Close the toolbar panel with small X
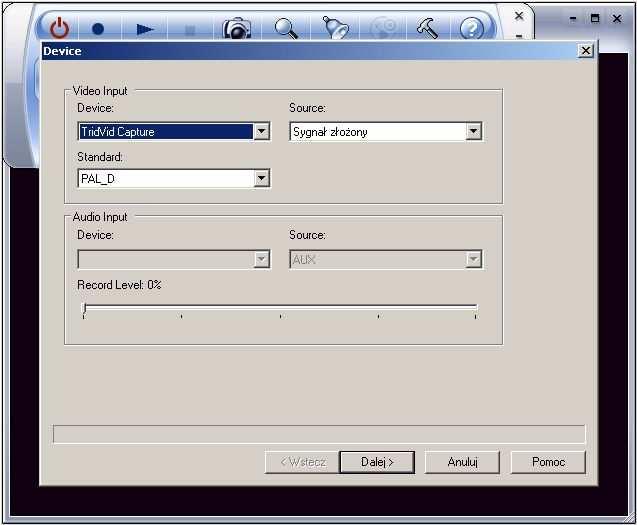This screenshot has height=525, width=637. [519, 16]
